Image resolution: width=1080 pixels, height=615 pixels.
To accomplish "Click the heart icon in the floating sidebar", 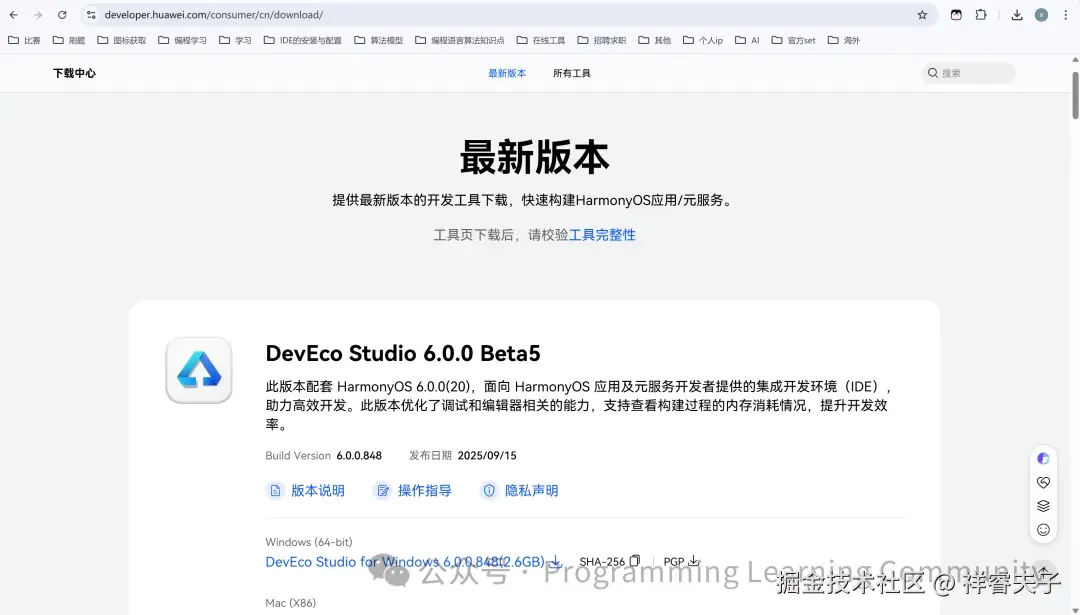I will [x=1043, y=482].
